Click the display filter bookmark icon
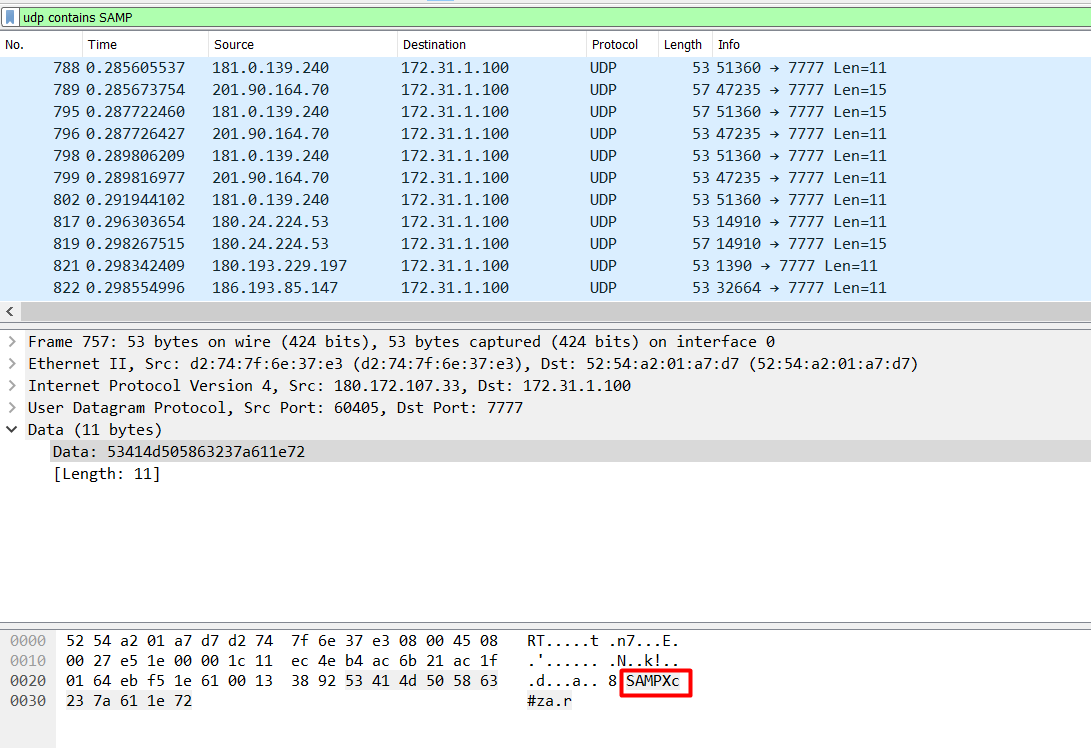Image resolution: width=1091 pixels, height=748 pixels. click(x=10, y=17)
